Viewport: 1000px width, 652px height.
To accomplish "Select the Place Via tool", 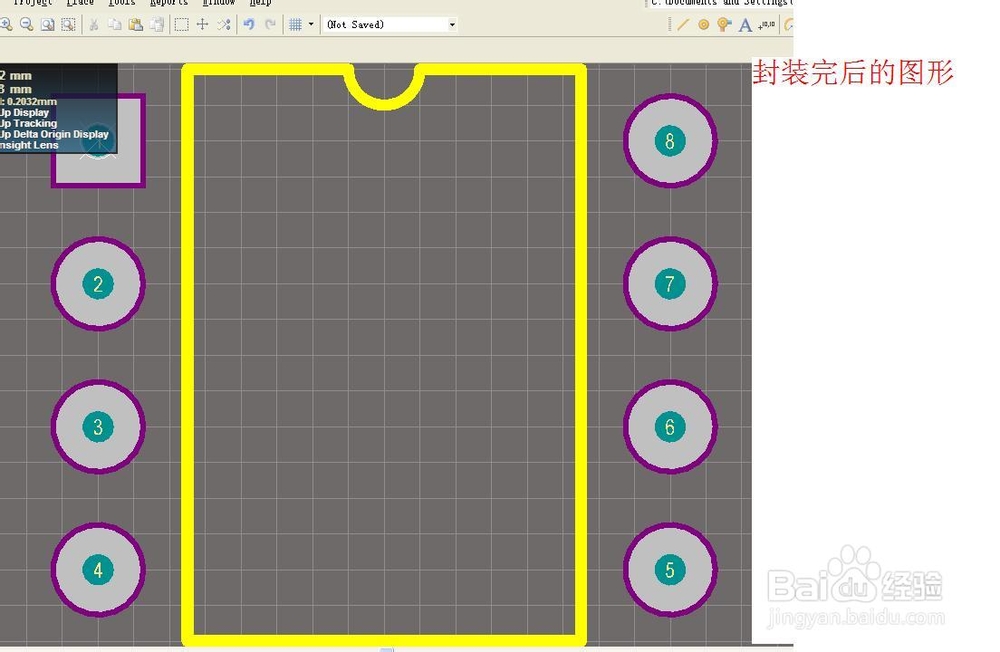I will tap(724, 25).
